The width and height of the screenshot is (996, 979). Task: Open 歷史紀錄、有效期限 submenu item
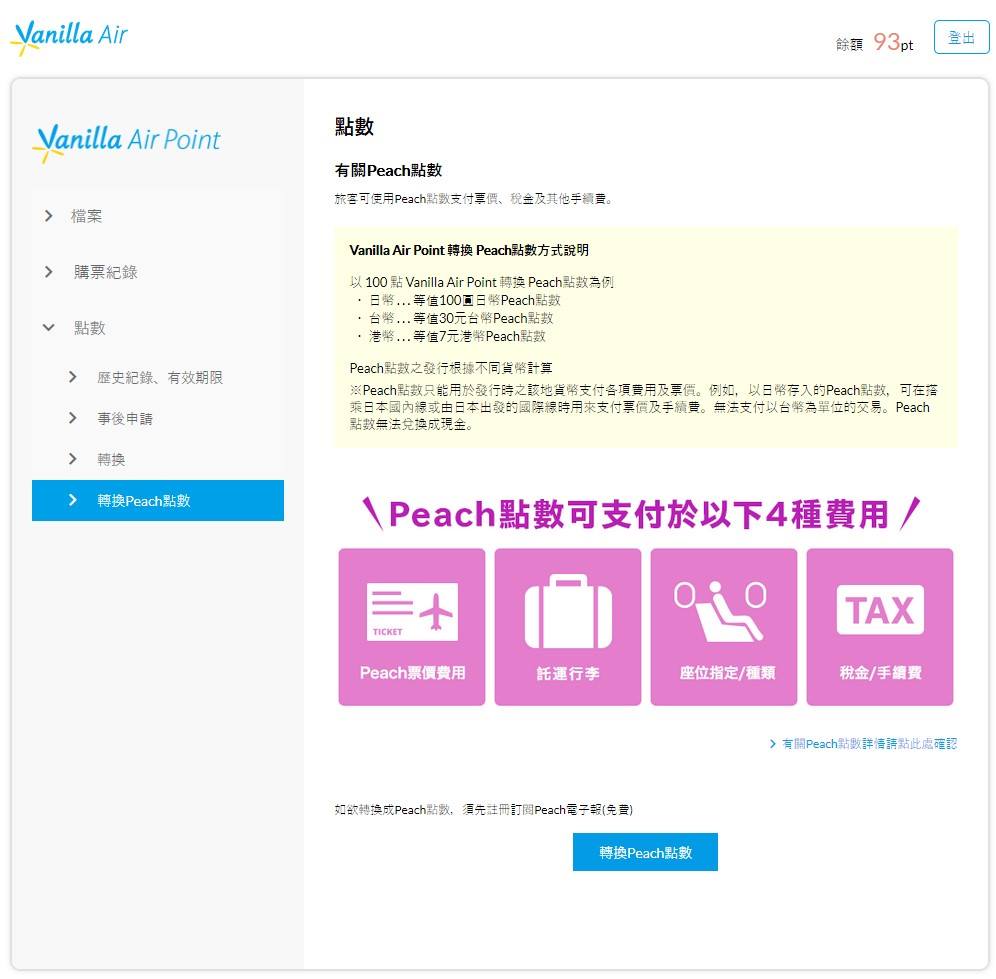pos(160,377)
